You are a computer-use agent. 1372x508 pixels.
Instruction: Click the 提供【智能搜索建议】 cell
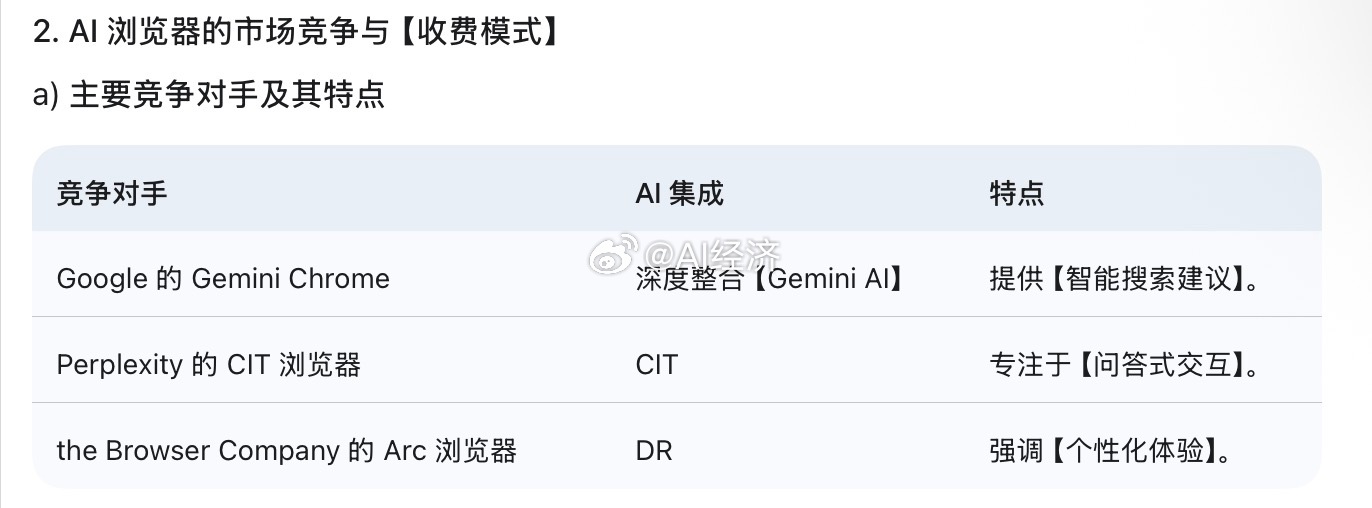[x=1123, y=278]
